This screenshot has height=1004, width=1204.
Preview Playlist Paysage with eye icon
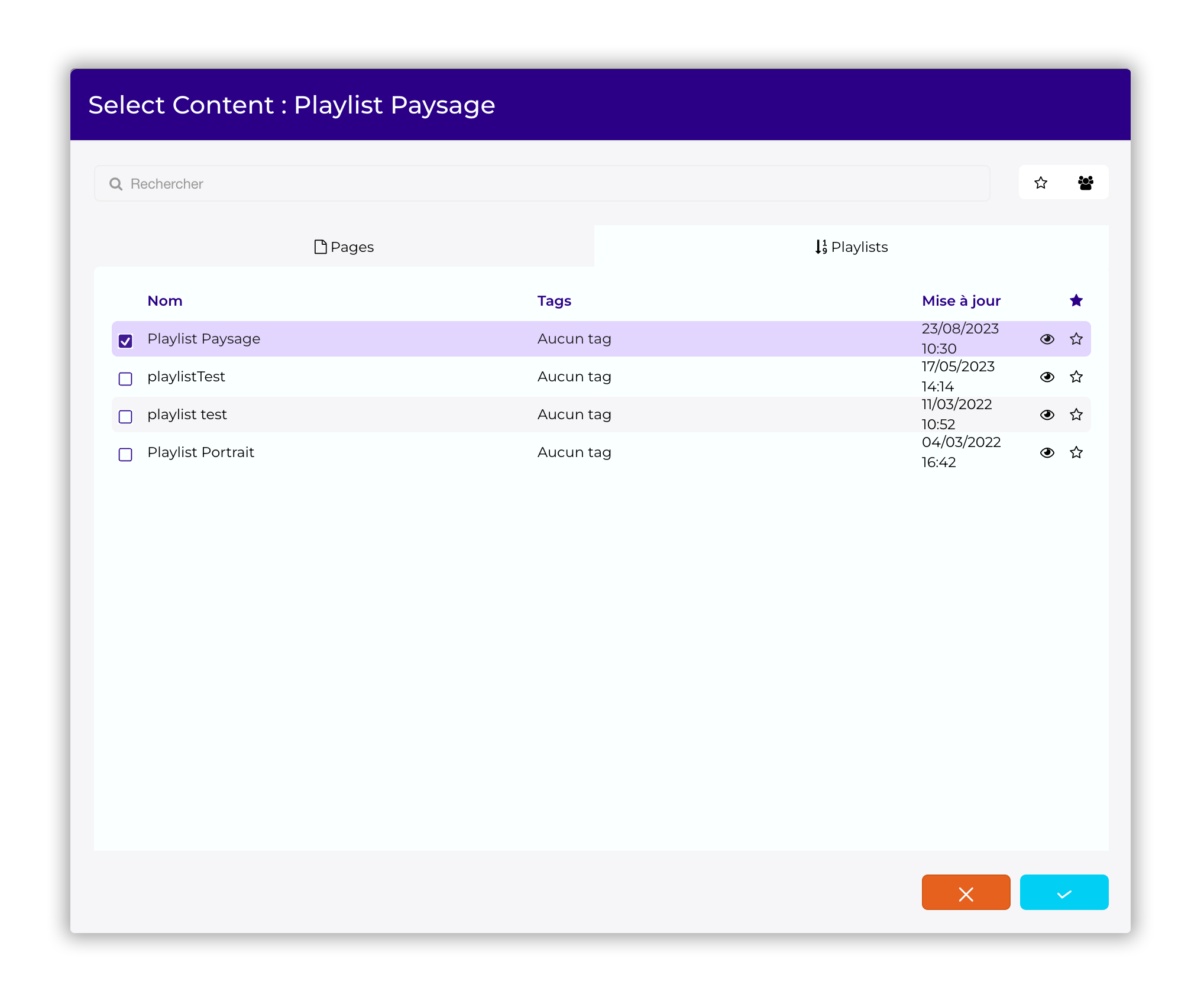tap(1047, 339)
